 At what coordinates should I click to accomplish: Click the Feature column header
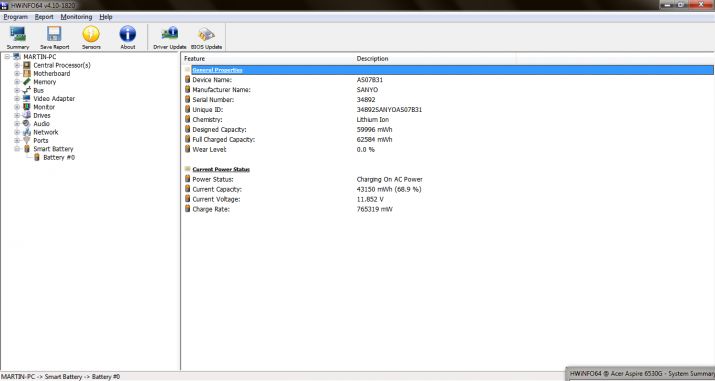194,59
